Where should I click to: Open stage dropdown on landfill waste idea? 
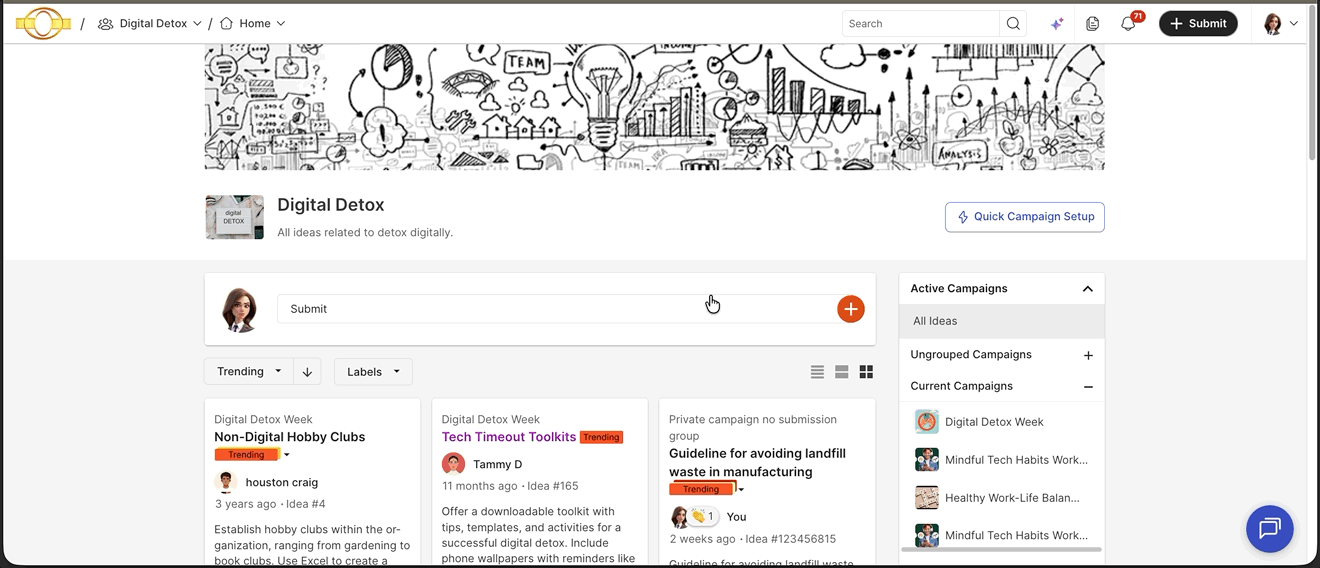click(x=741, y=490)
